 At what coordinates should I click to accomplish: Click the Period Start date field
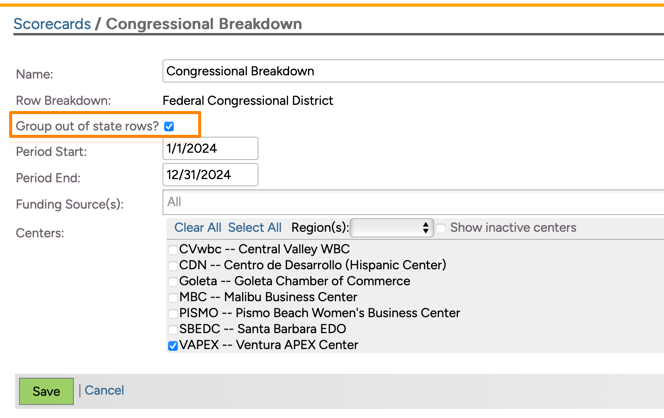210,149
